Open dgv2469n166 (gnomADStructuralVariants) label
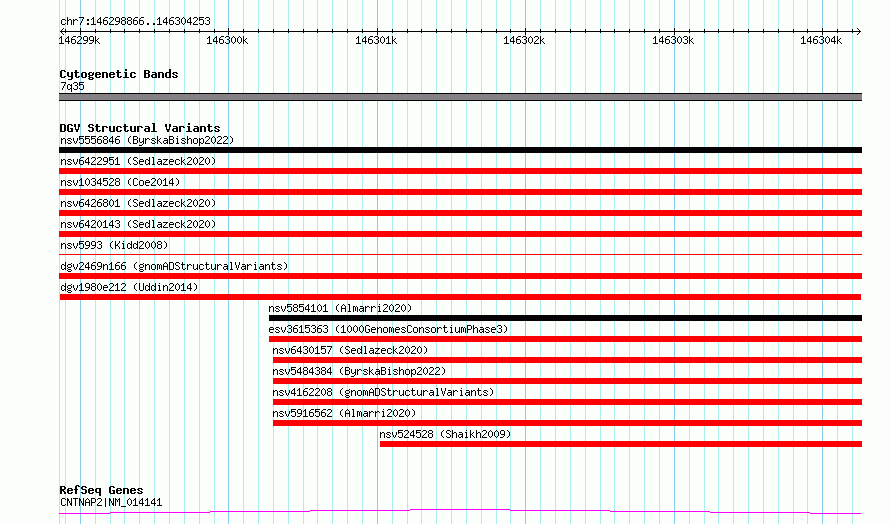 tap(174, 266)
